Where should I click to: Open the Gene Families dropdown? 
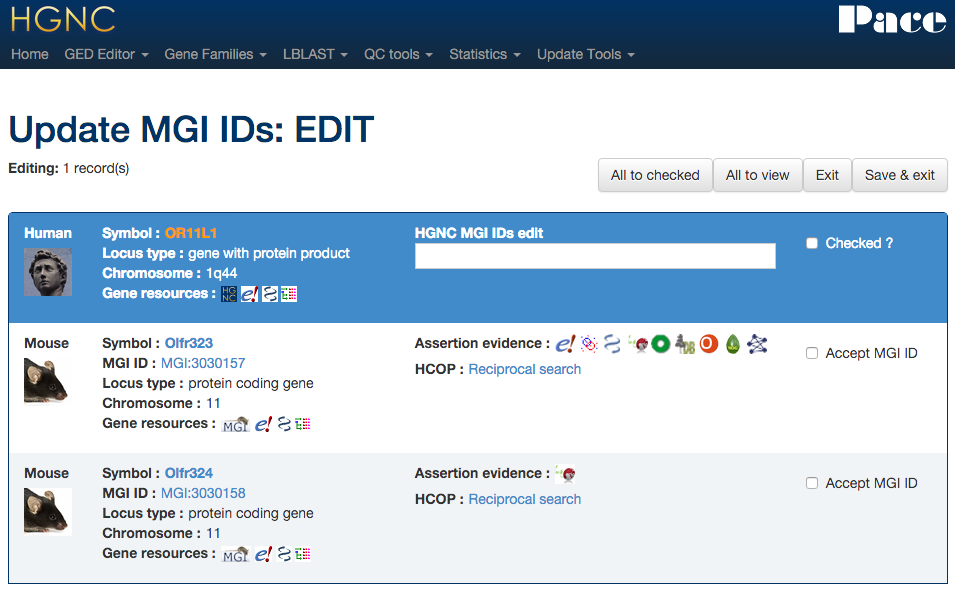[215, 54]
